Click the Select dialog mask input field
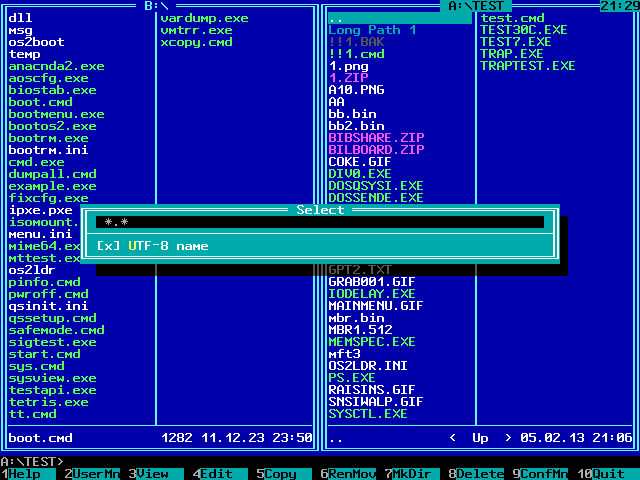640x480 pixels. 320,222
